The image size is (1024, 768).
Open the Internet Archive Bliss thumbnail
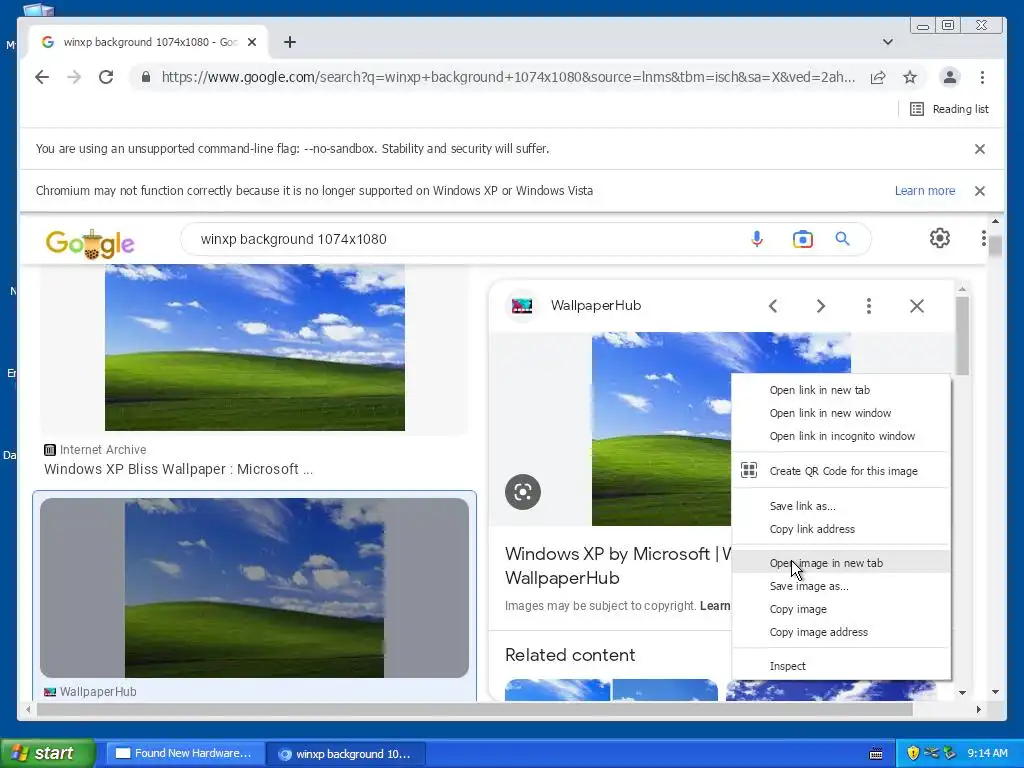tap(255, 347)
